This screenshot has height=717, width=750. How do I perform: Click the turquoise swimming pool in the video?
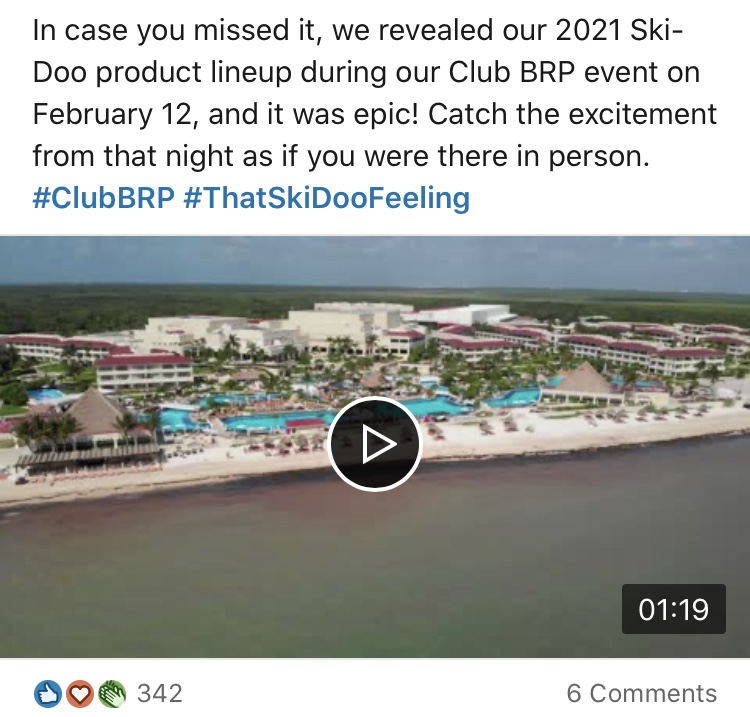pos(268,421)
